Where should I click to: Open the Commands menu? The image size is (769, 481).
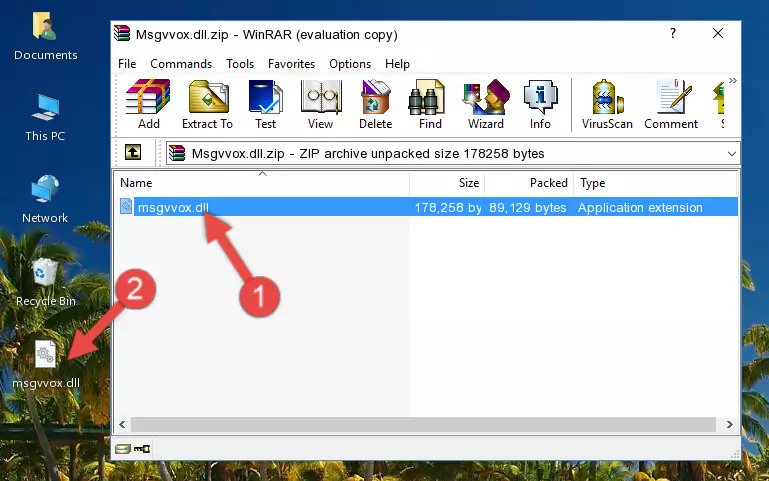pos(181,64)
